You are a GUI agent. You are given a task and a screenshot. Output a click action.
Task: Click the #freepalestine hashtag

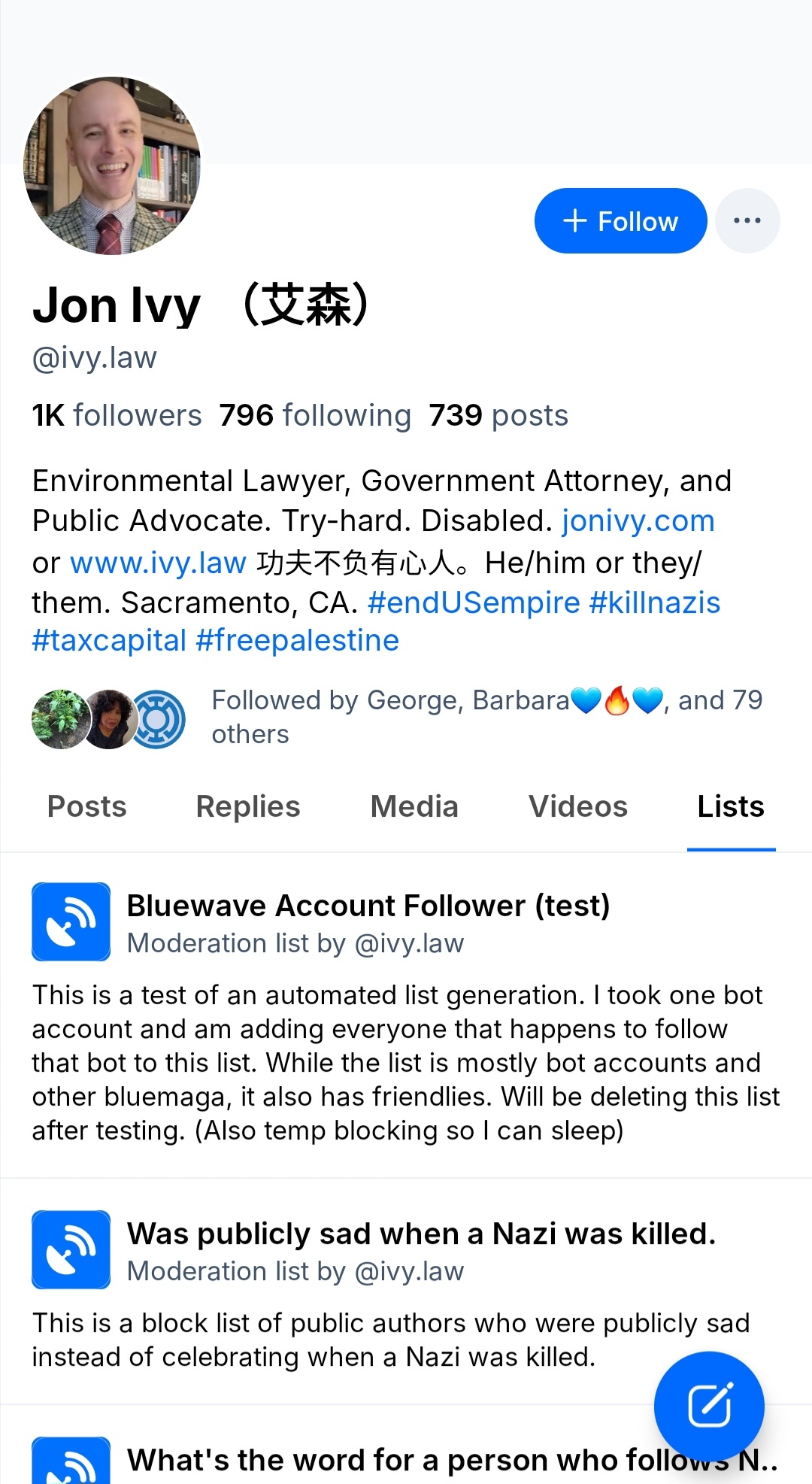(x=297, y=640)
